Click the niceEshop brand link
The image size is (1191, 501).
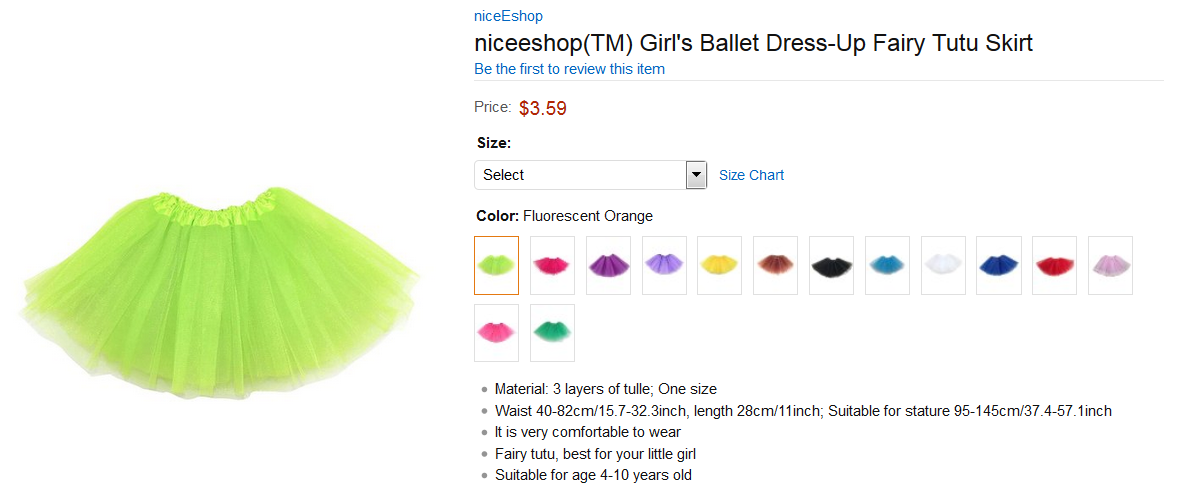pyautogui.click(x=508, y=16)
